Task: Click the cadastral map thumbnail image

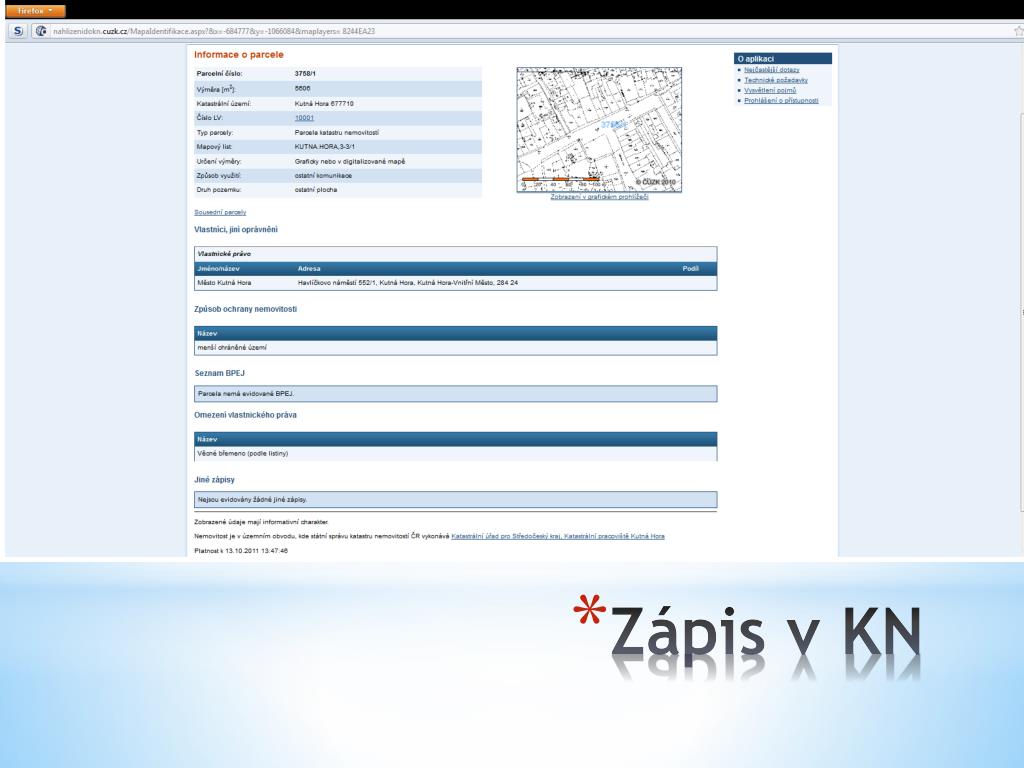Action: point(599,129)
